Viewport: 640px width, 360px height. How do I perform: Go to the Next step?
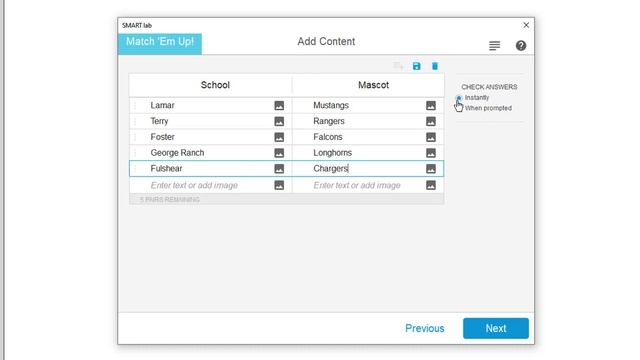(496, 328)
